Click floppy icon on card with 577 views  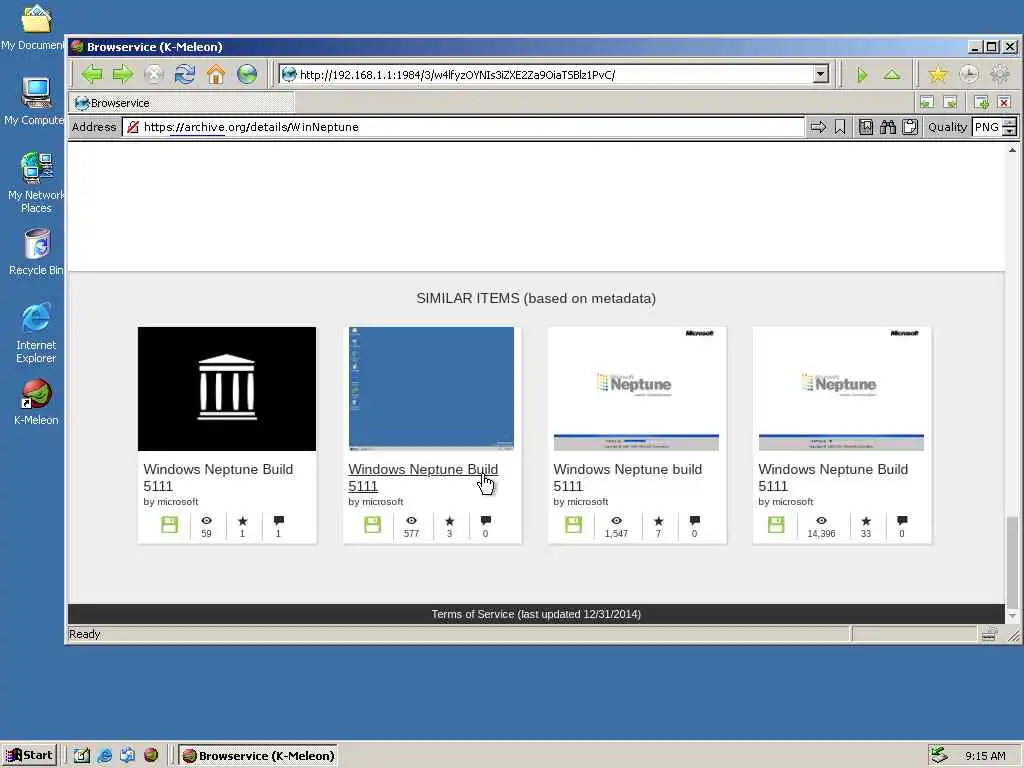pos(372,525)
